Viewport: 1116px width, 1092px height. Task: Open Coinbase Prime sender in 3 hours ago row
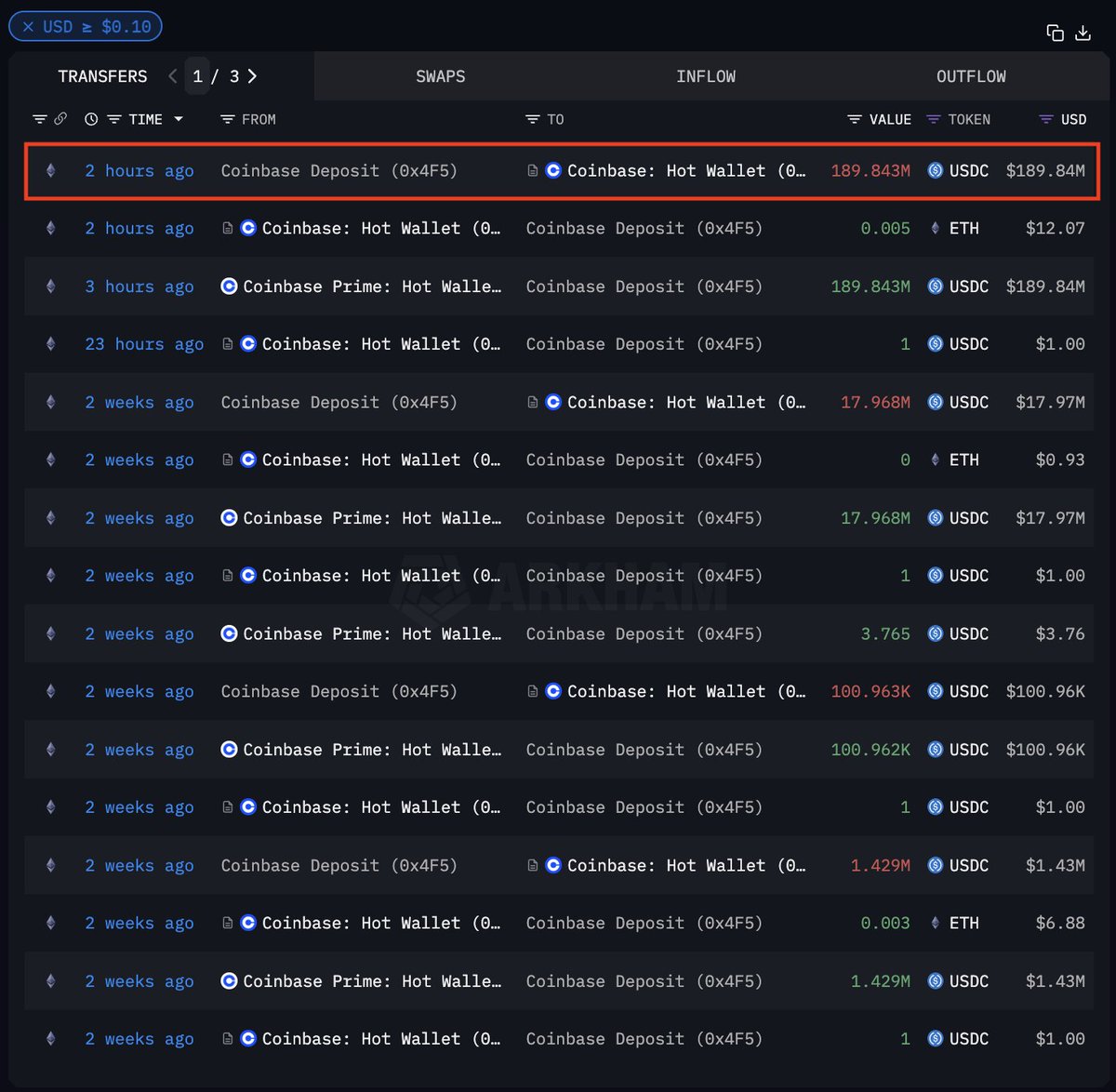[x=372, y=286]
